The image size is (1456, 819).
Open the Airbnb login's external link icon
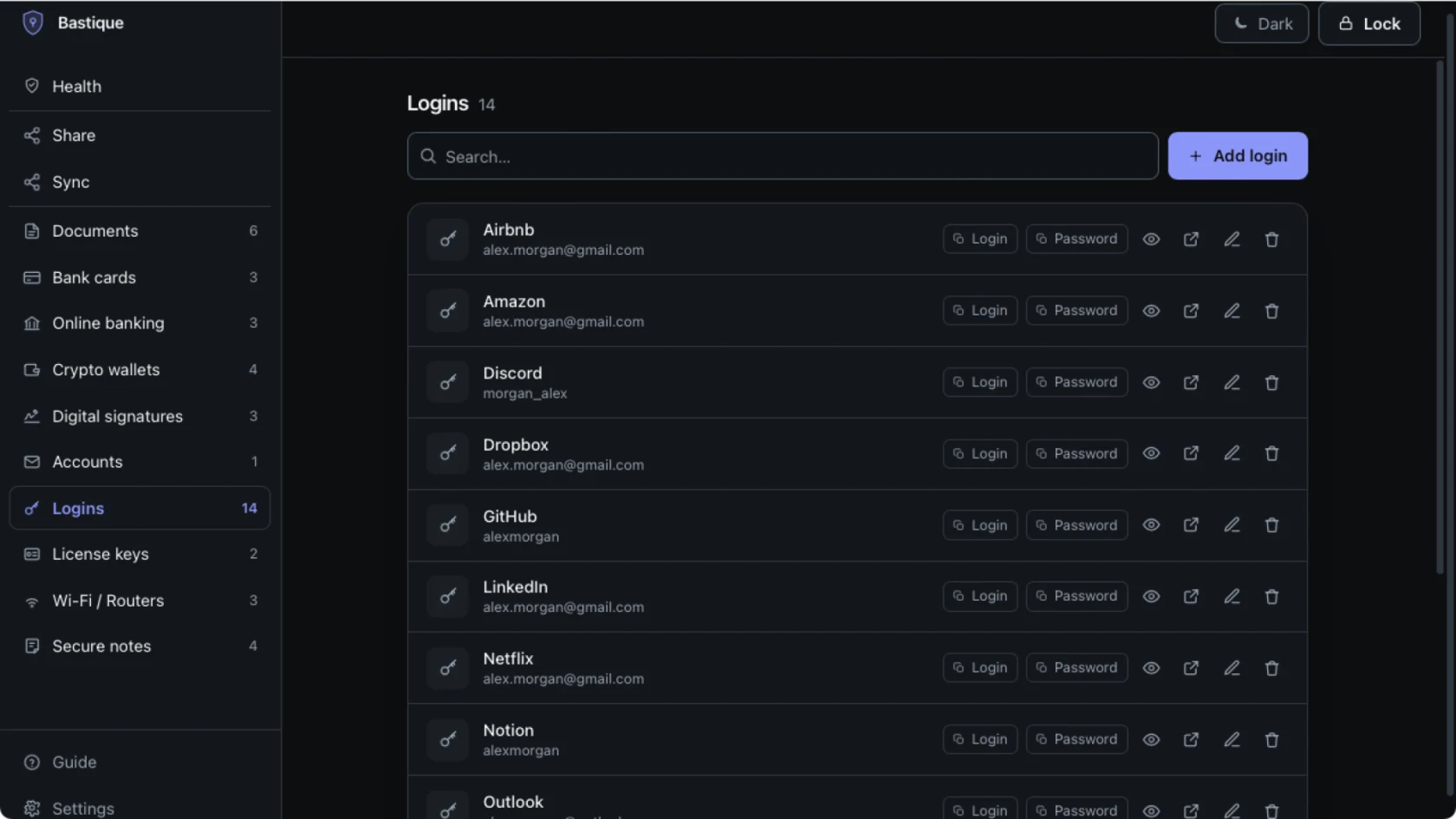point(1191,239)
